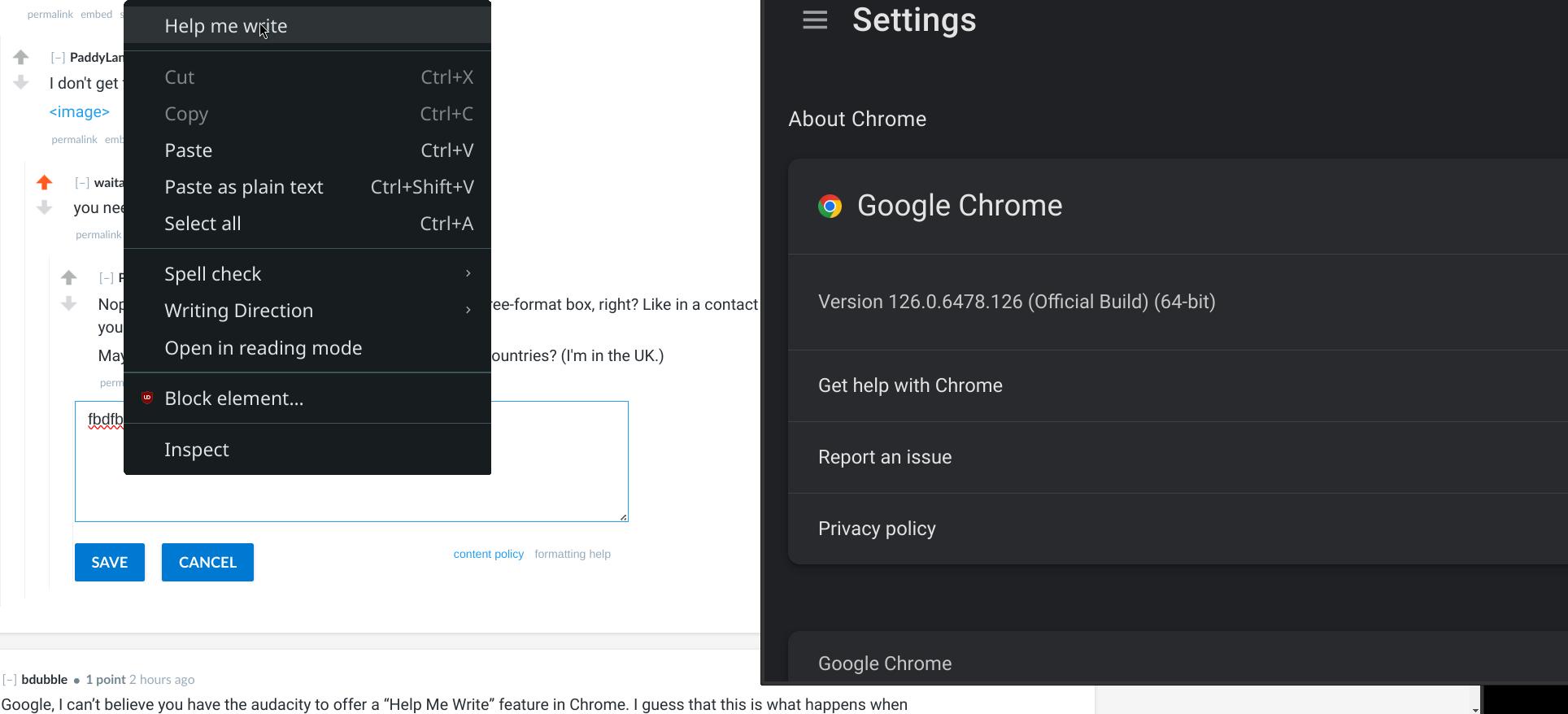The width and height of the screenshot is (1568, 714).
Task: Open the <image> link
Action: (80, 112)
